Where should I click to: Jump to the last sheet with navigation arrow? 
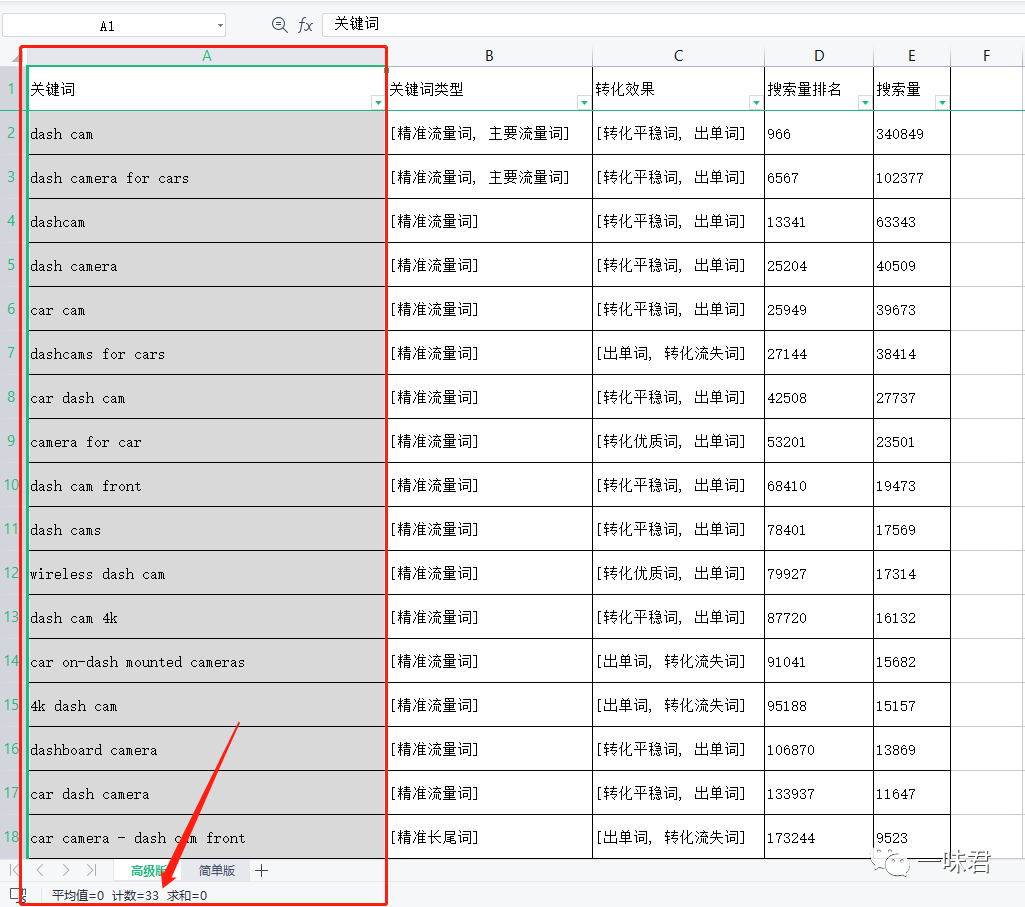click(91, 871)
